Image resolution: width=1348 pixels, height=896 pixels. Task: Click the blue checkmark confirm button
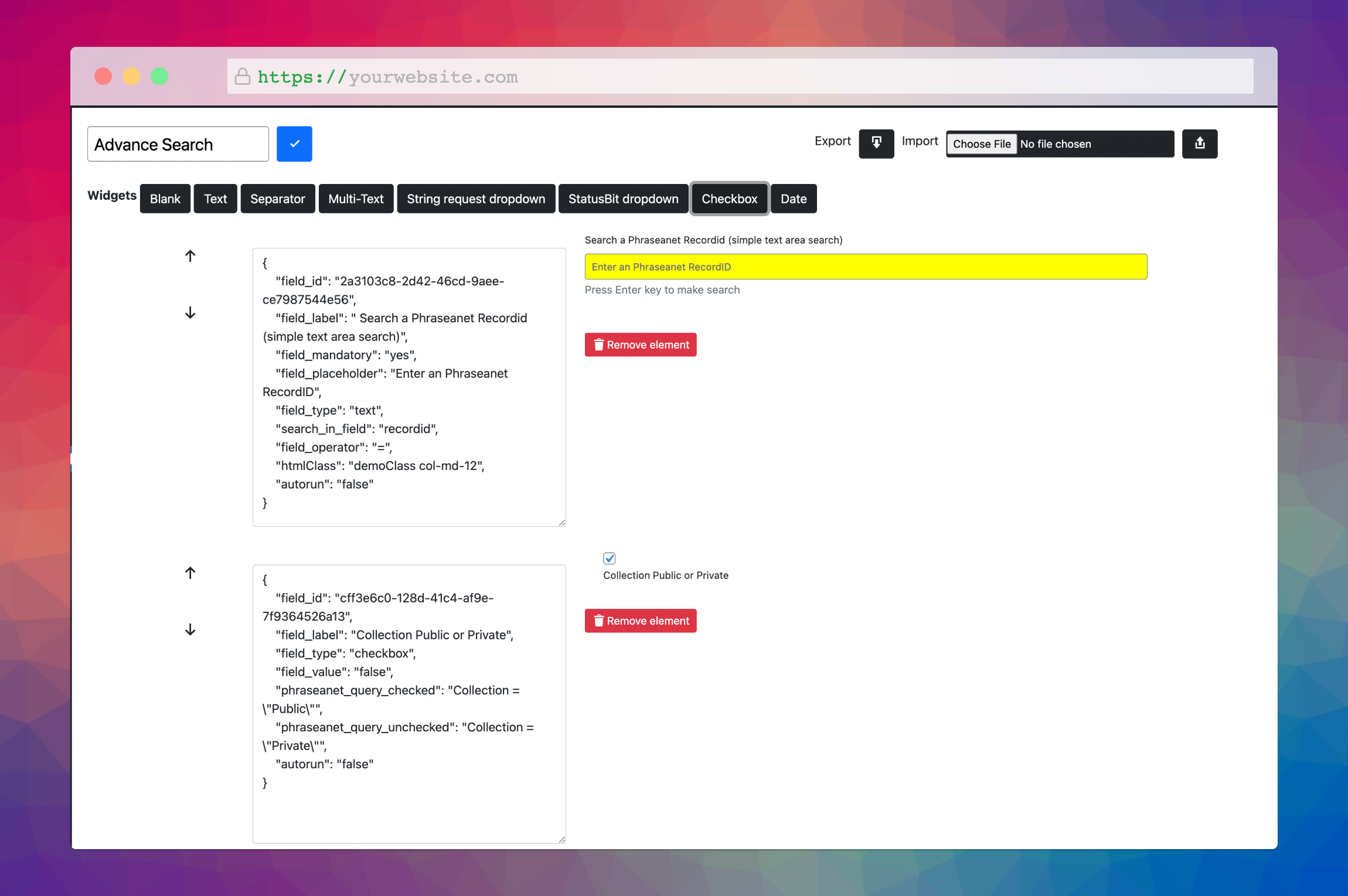(294, 144)
